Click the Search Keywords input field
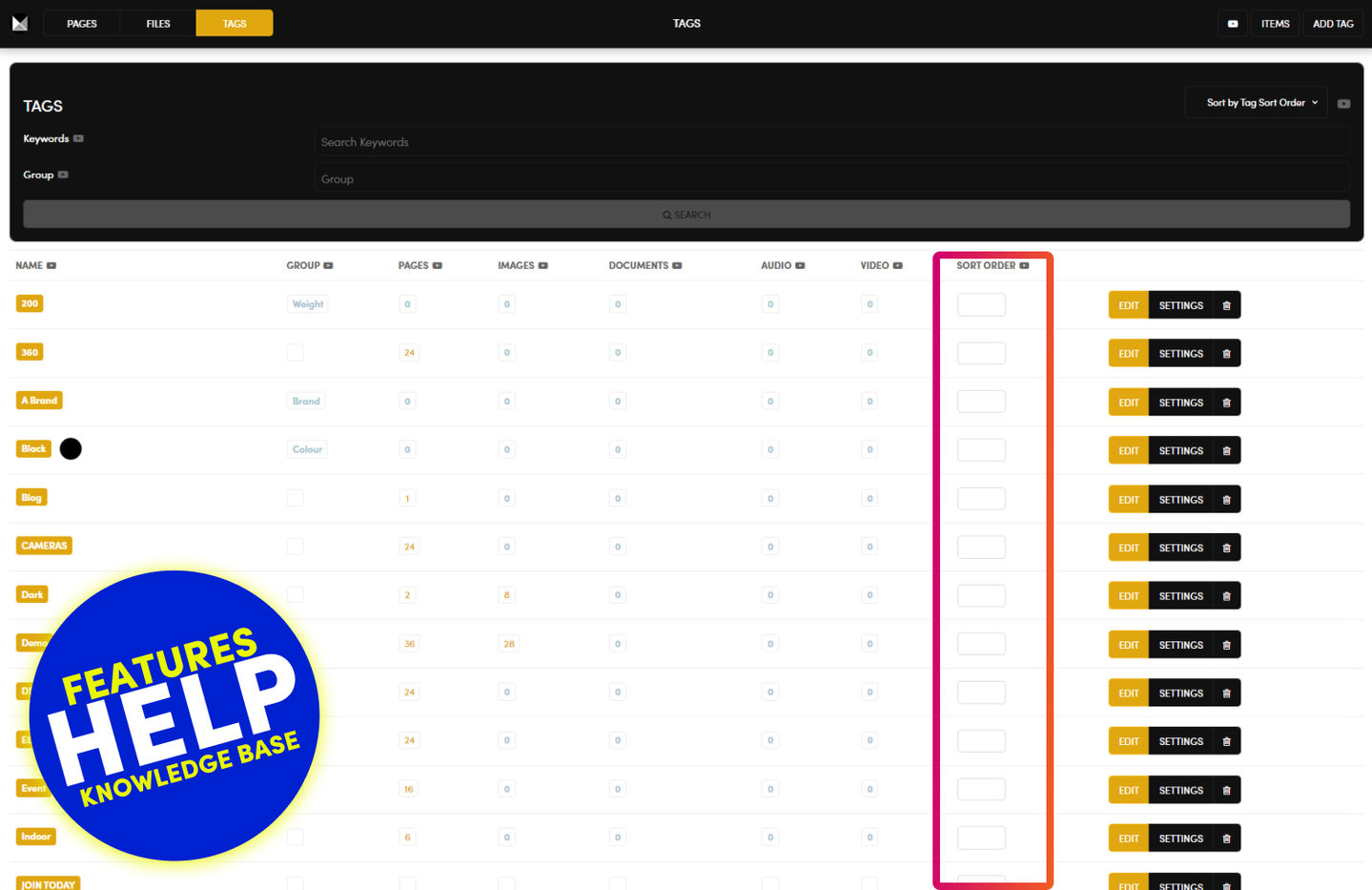 [830, 142]
